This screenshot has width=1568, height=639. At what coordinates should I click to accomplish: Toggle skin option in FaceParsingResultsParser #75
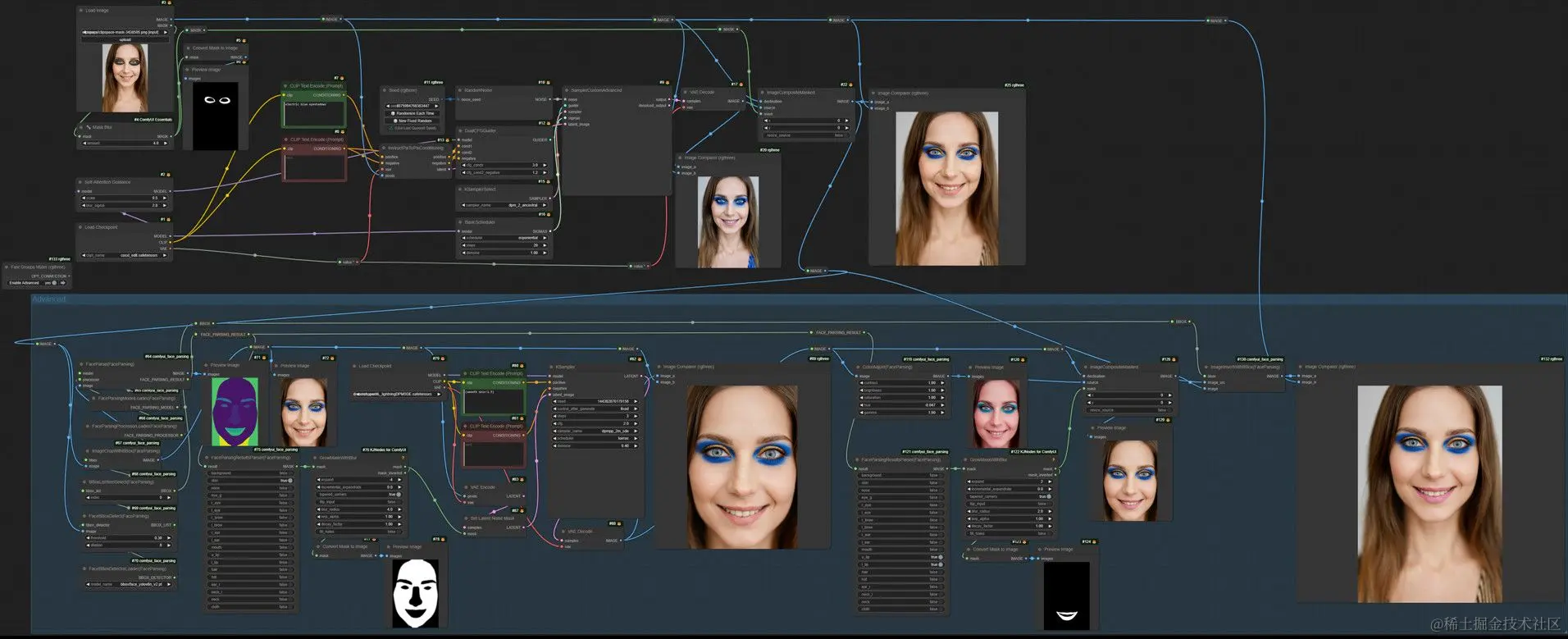(251, 480)
